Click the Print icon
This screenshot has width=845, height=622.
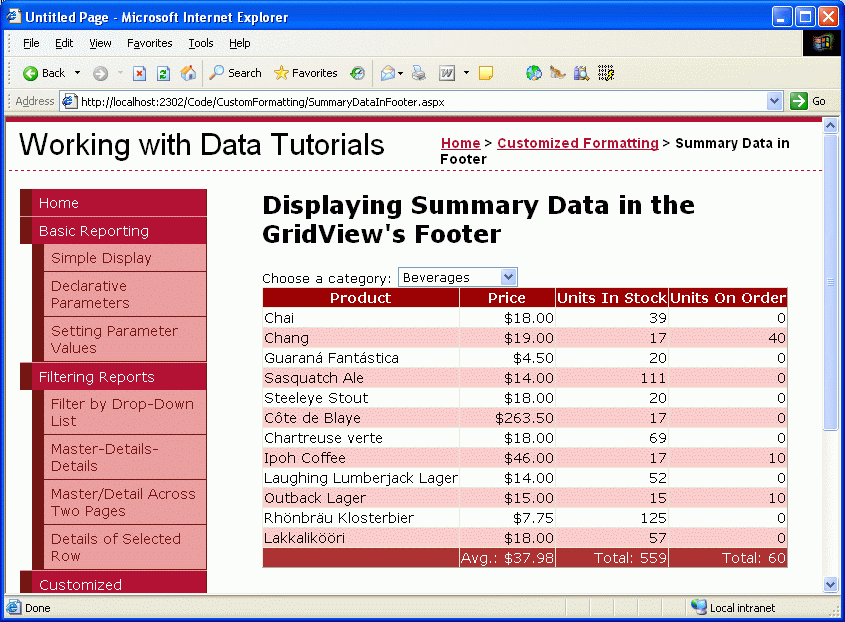click(418, 73)
